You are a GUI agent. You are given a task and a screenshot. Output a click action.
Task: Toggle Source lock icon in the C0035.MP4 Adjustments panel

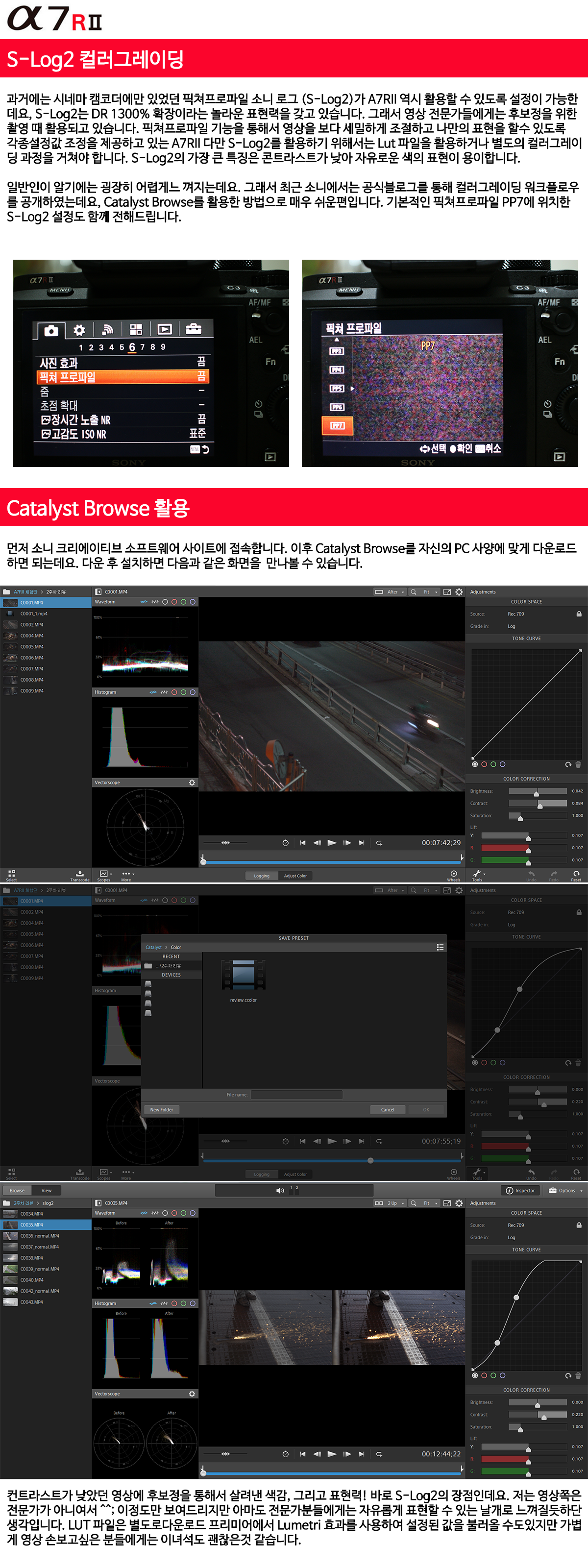tap(579, 1225)
